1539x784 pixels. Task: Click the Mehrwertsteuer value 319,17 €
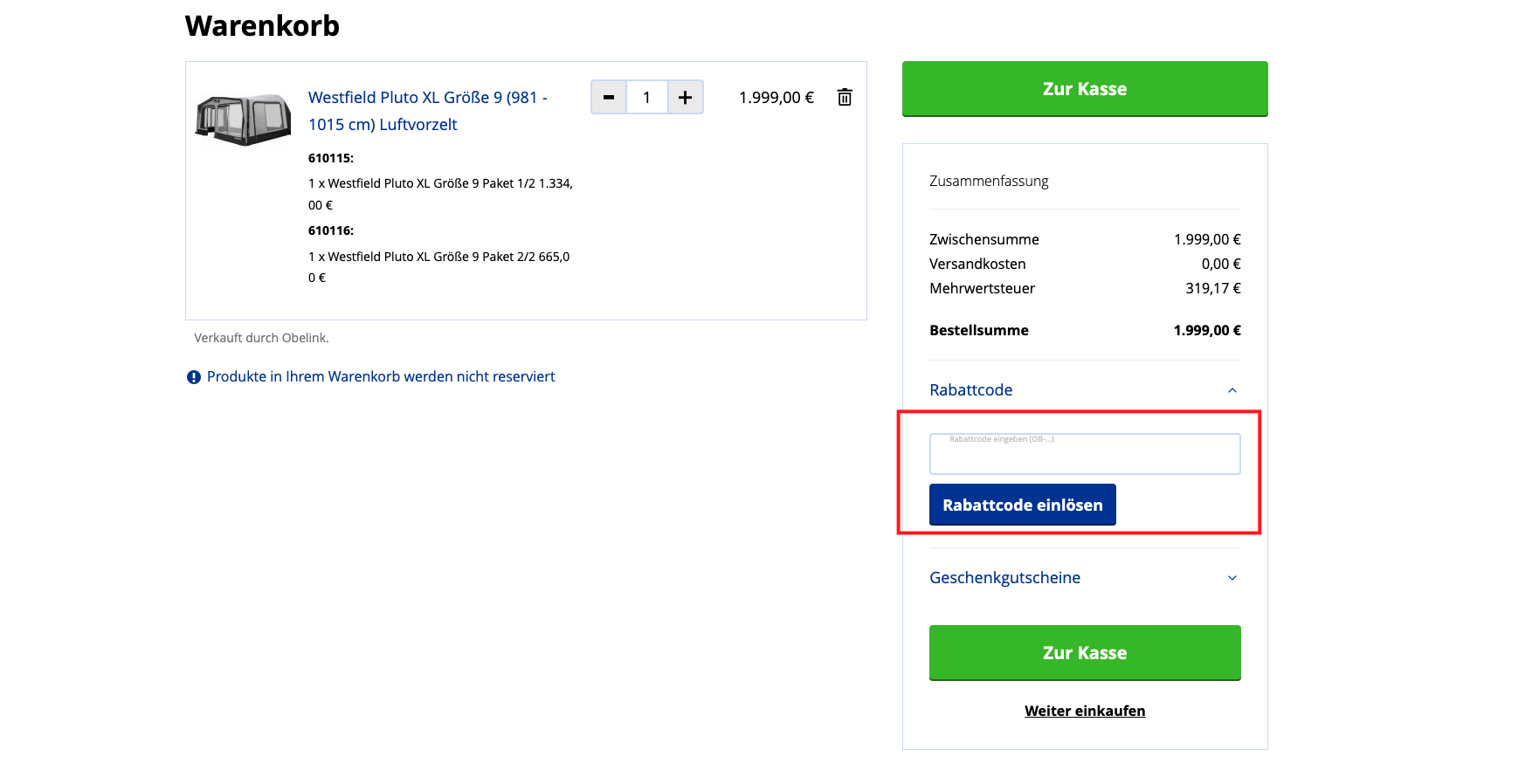coord(1213,288)
